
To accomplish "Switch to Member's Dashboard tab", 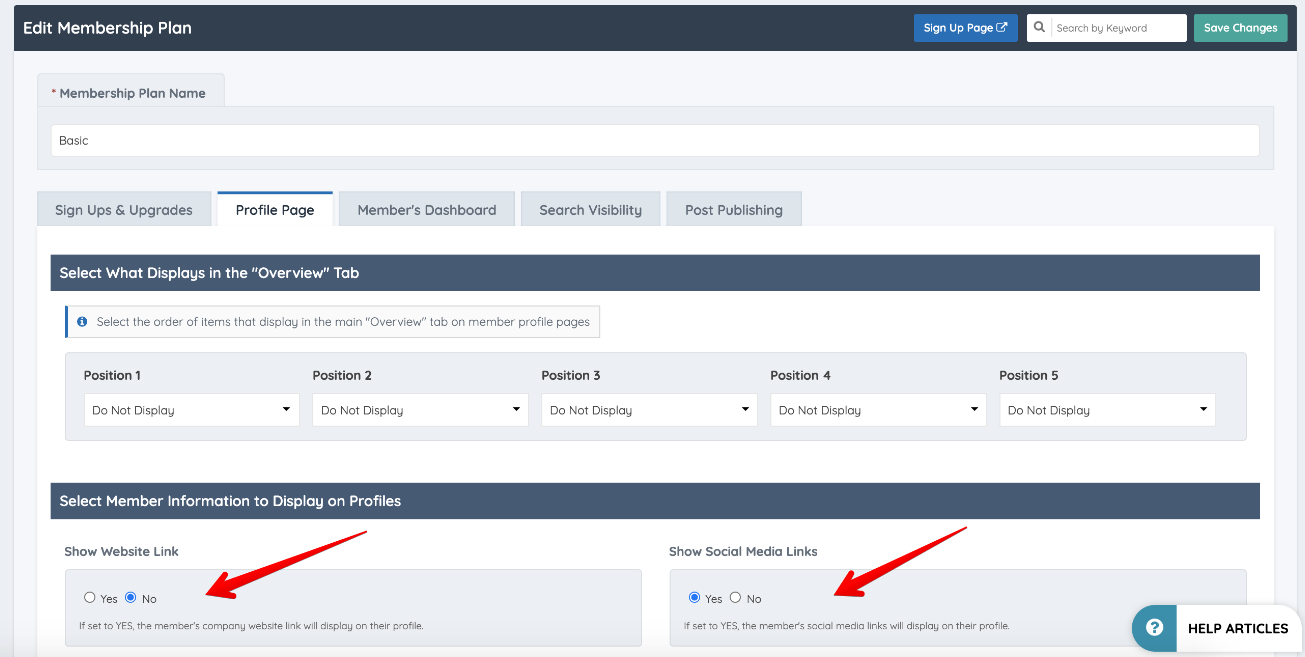I will [427, 209].
